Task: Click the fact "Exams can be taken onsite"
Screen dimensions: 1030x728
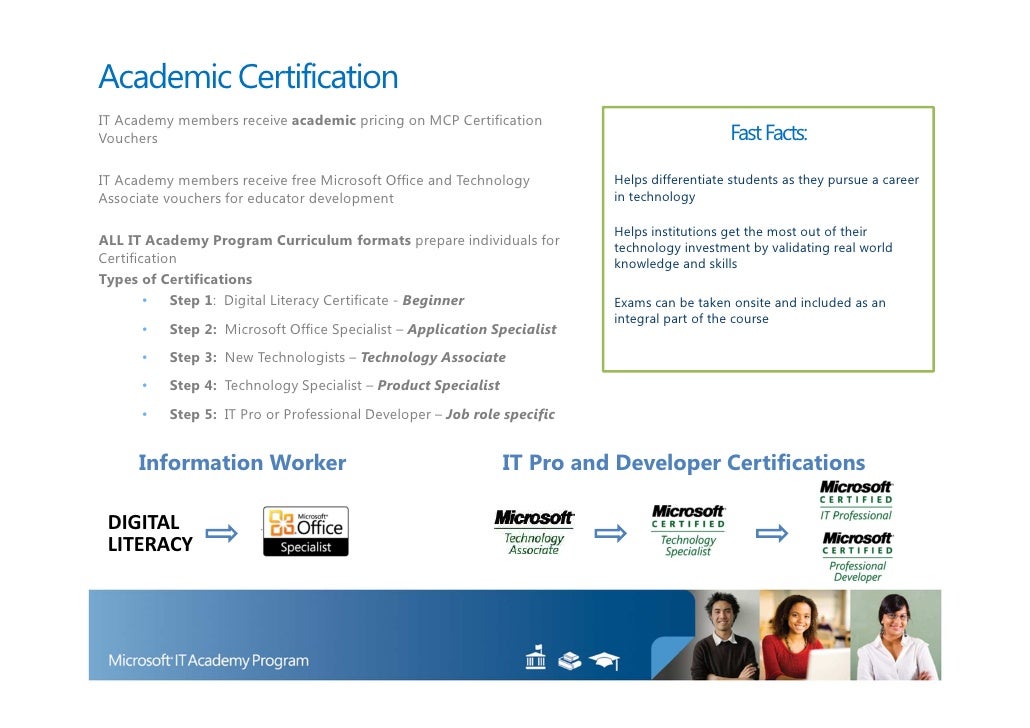Action: (750, 311)
